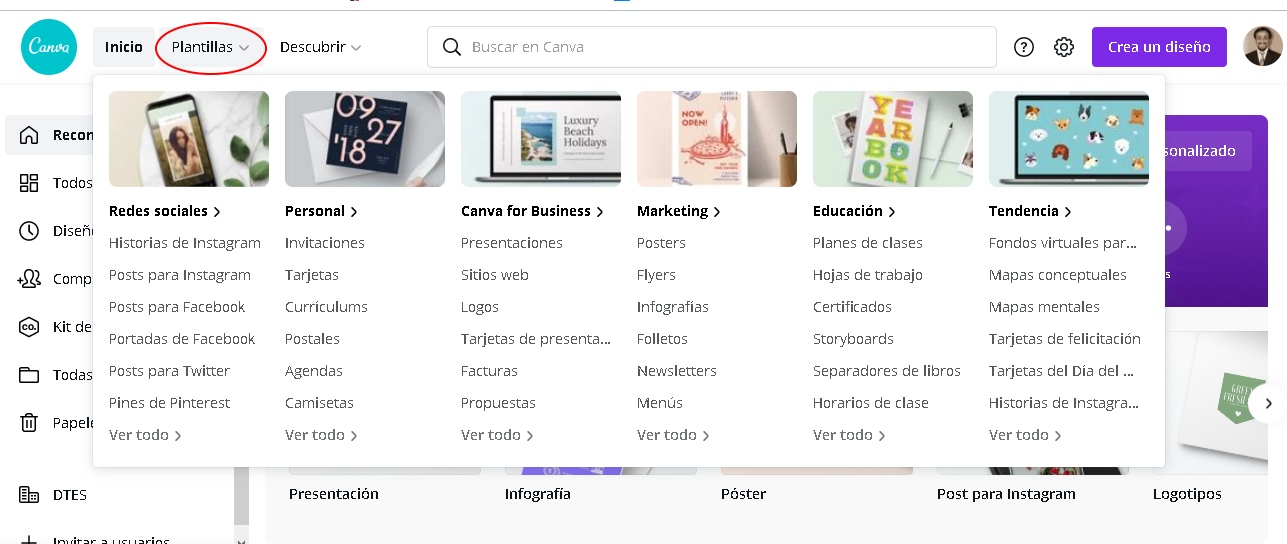Screen dimensions: 1287x544
Task: Click the home icon in sidebar
Action: 30,135
